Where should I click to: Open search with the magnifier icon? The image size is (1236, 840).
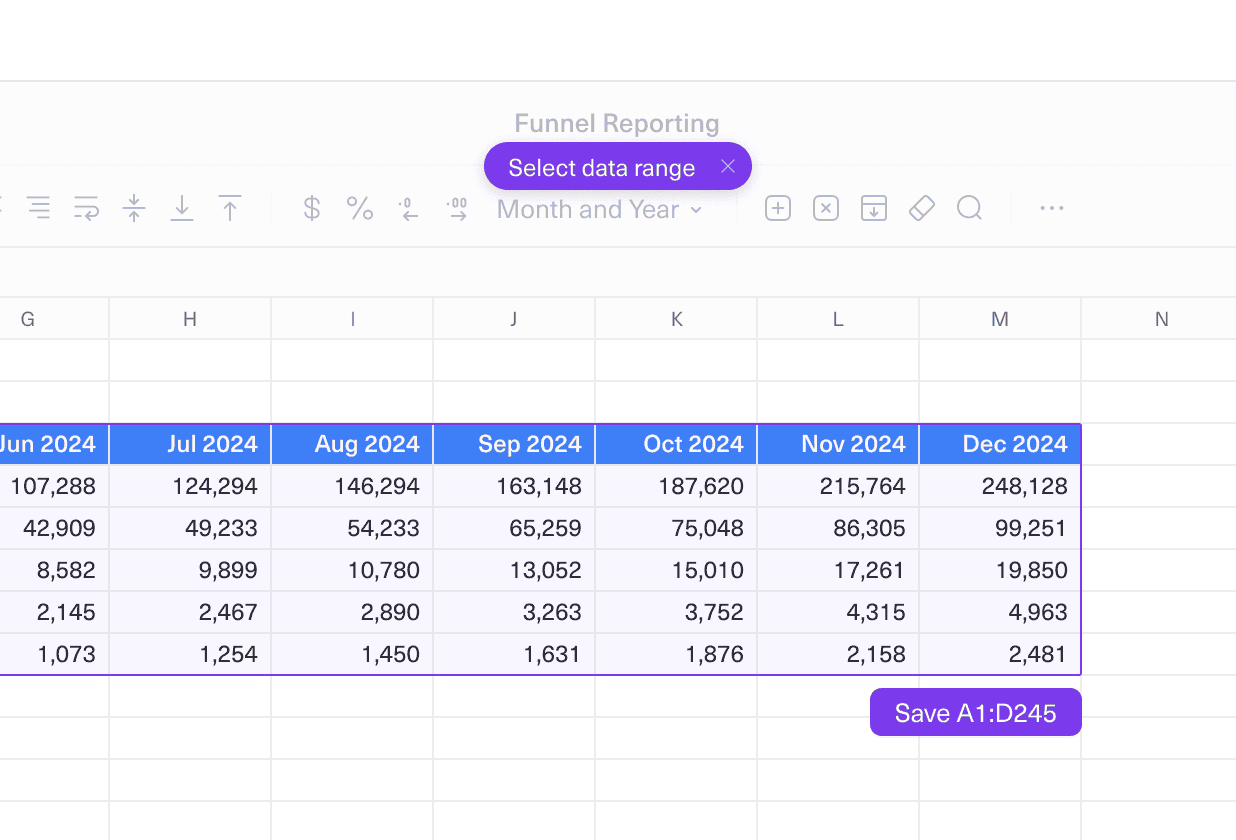[969, 208]
